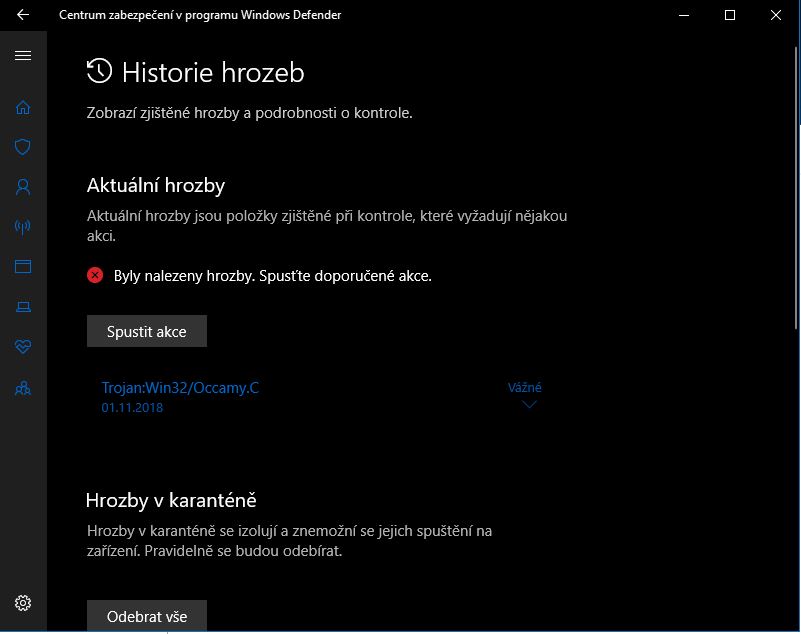Click the Spustit akce button
Image resolution: width=801 pixels, height=634 pixels.
click(x=147, y=331)
